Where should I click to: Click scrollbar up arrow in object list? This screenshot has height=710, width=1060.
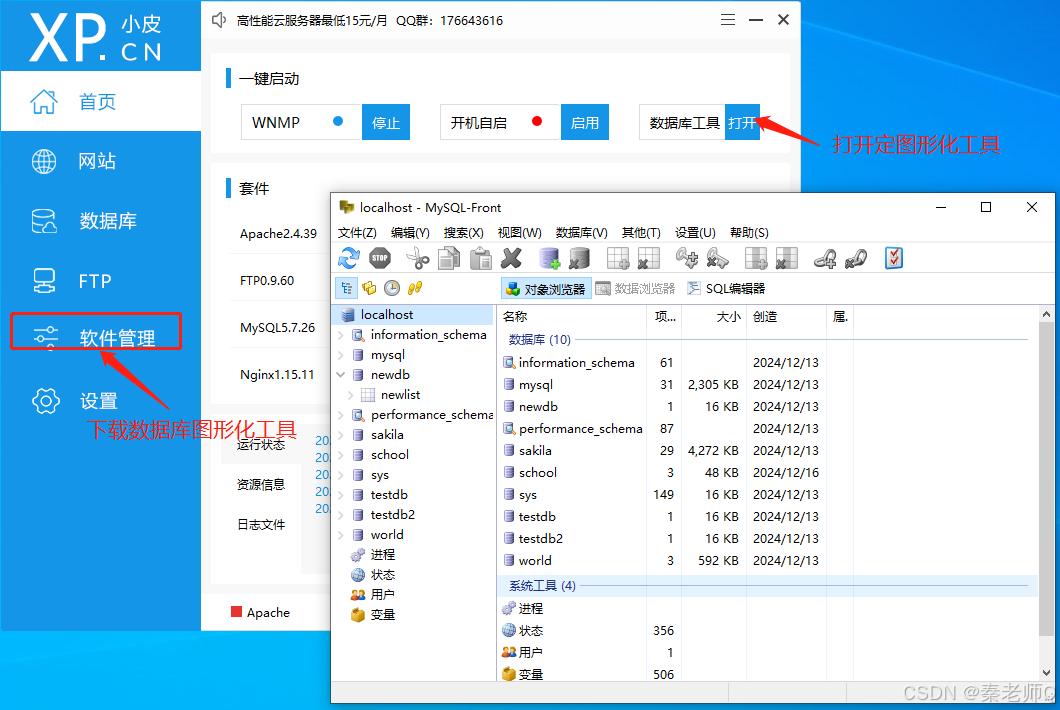1046,314
